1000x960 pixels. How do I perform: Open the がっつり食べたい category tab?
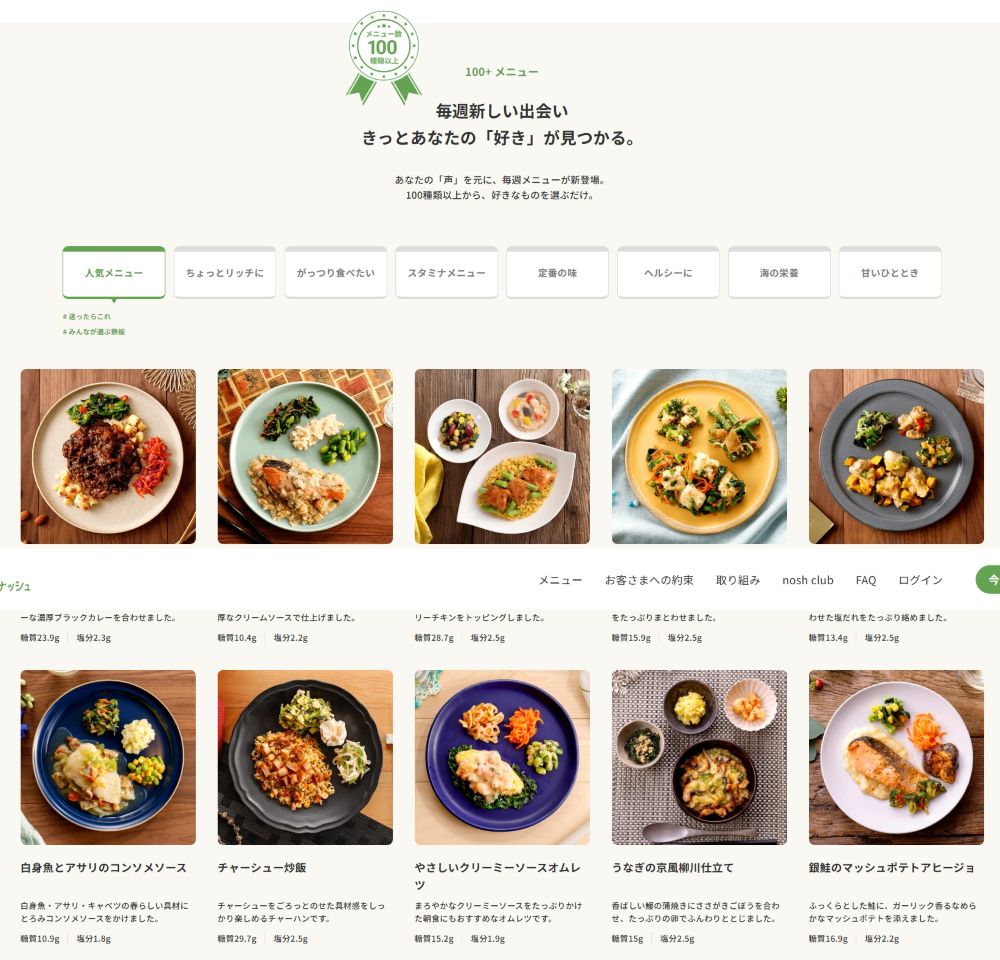(335, 272)
